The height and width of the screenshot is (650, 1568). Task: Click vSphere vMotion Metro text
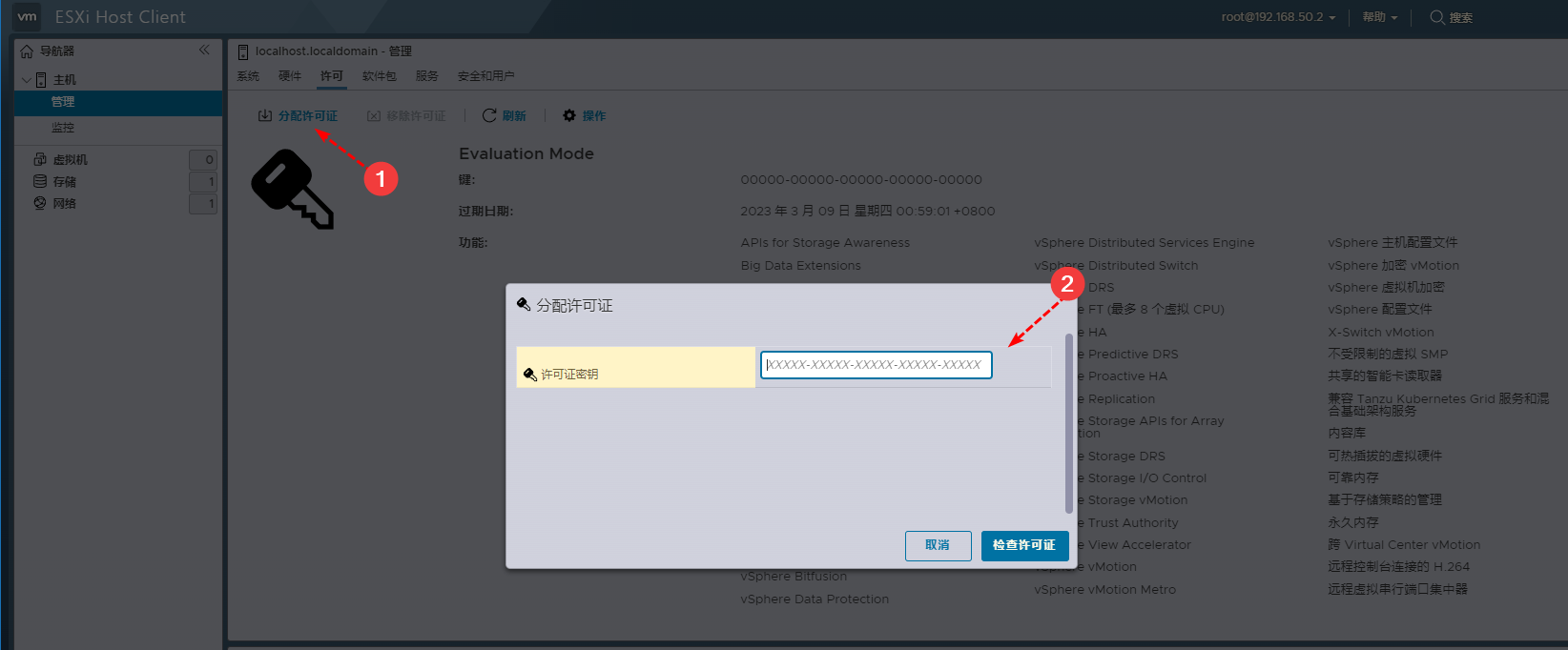tap(1105, 590)
